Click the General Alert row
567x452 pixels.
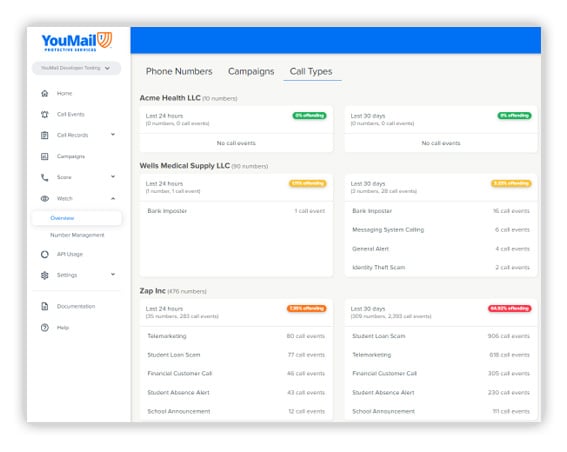point(441,249)
